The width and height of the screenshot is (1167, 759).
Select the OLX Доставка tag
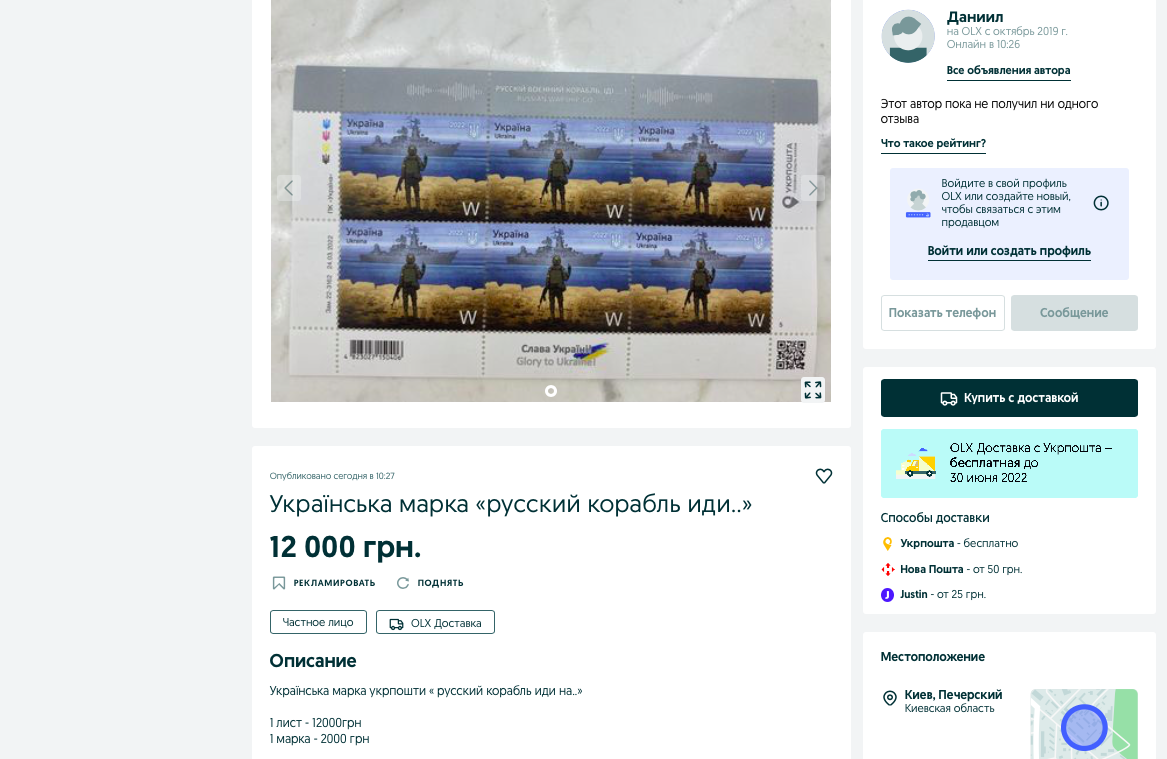[x=435, y=622]
